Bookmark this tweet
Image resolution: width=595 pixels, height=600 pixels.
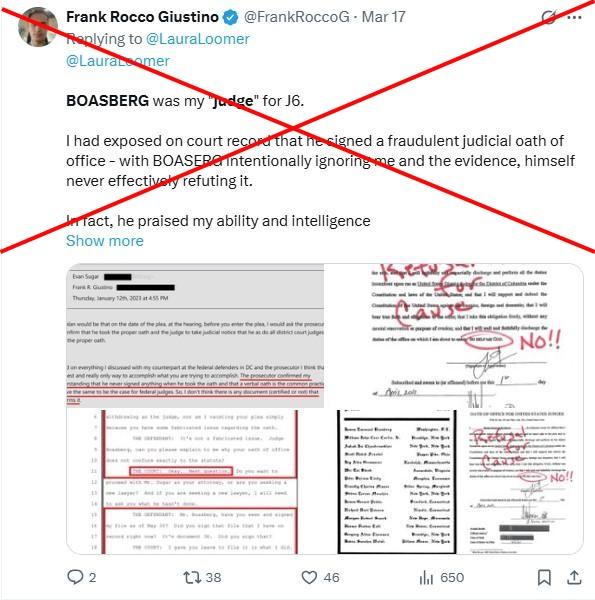[x=544, y=577]
